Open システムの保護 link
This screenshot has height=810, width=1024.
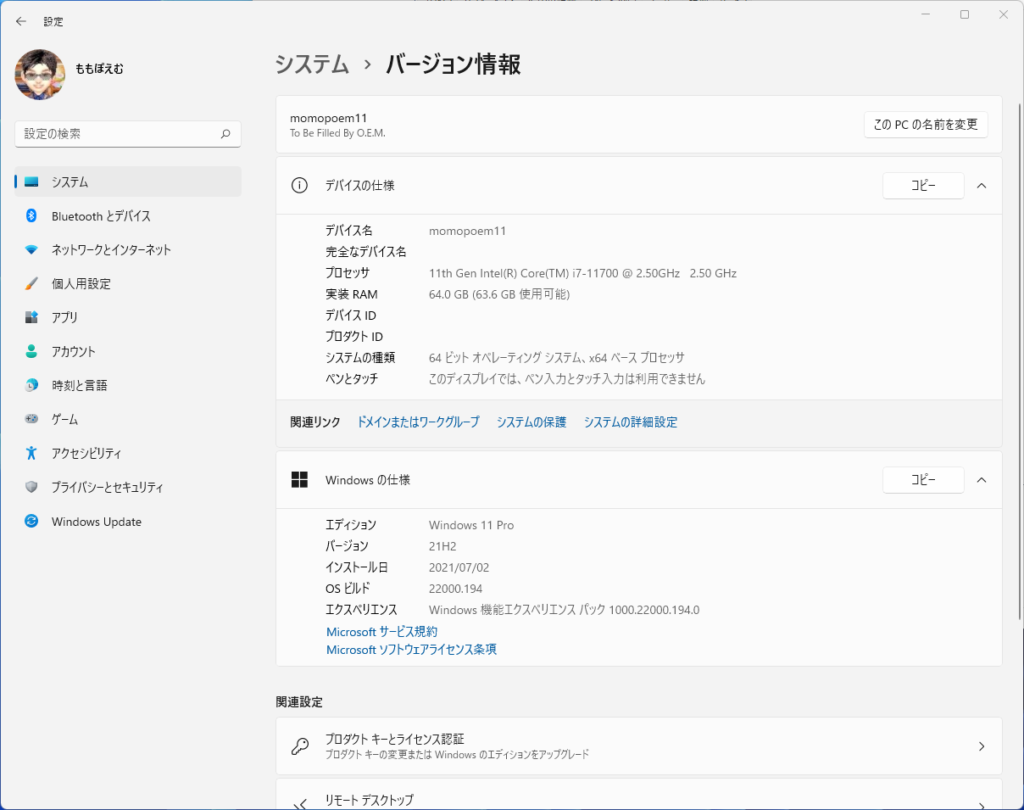(x=532, y=422)
